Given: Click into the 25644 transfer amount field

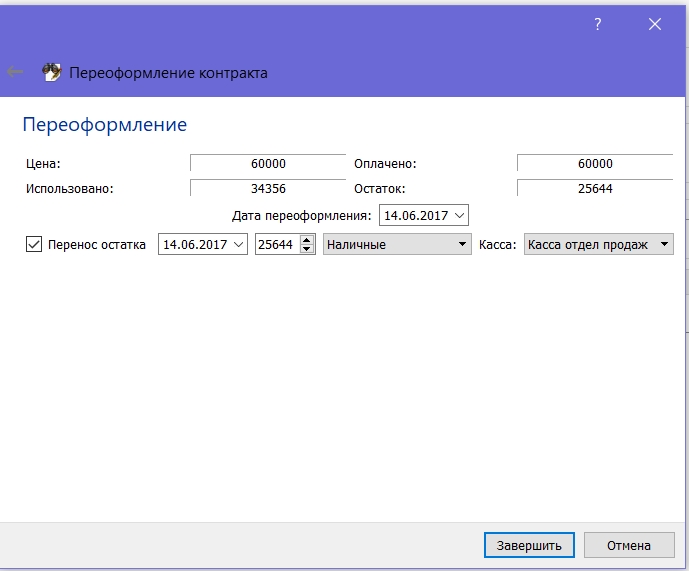Looking at the screenshot, I should click(x=278, y=244).
